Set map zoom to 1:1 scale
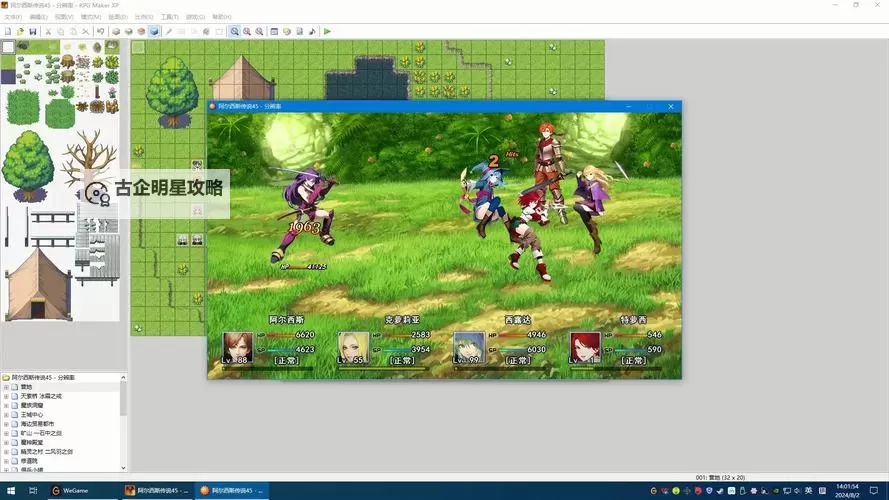Viewport: 889px width, 500px height. 234,32
